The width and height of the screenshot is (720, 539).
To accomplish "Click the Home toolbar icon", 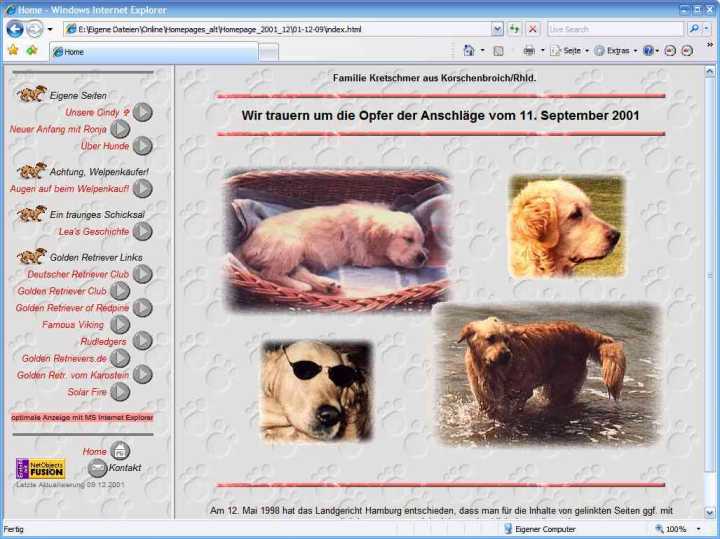I will [469, 50].
